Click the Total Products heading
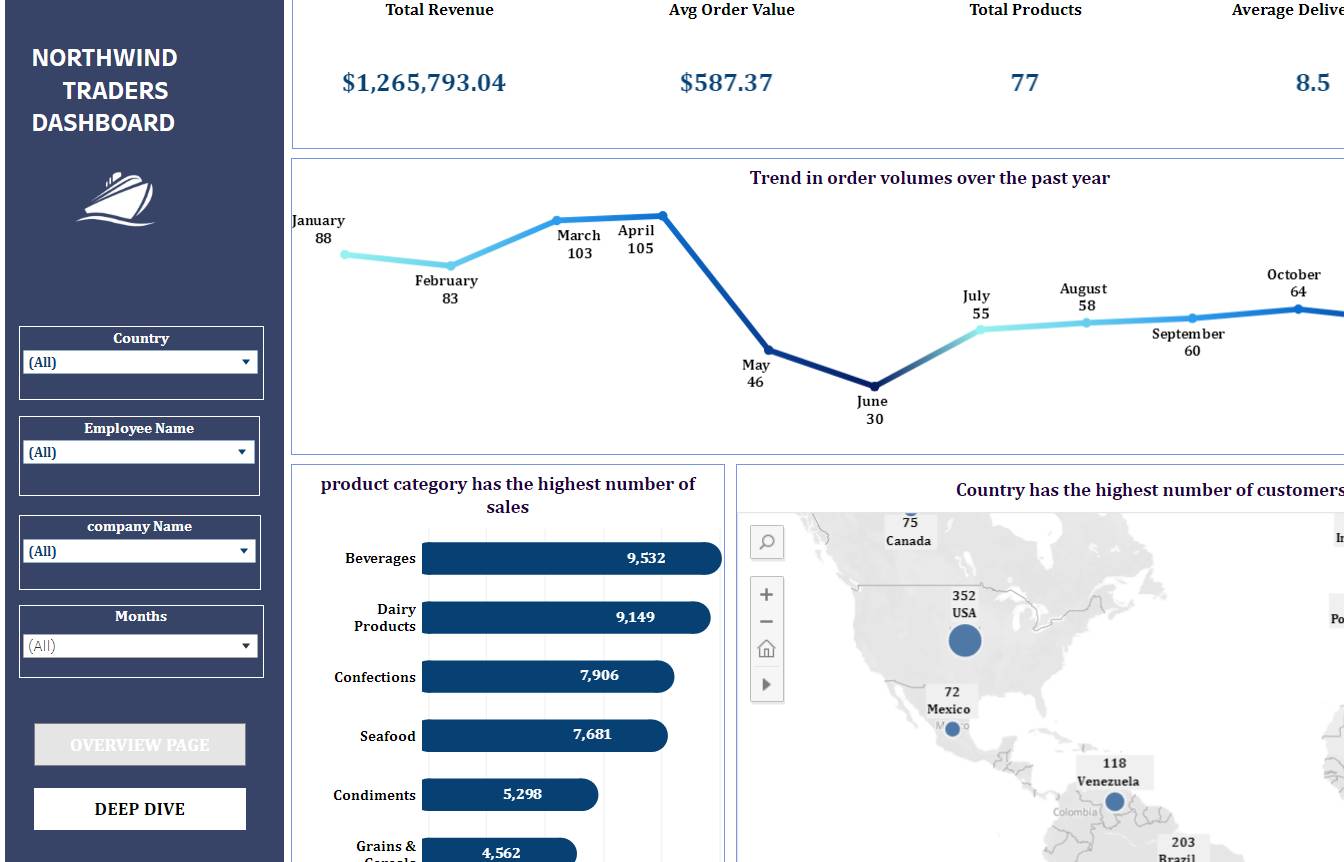 click(1026, 10)
